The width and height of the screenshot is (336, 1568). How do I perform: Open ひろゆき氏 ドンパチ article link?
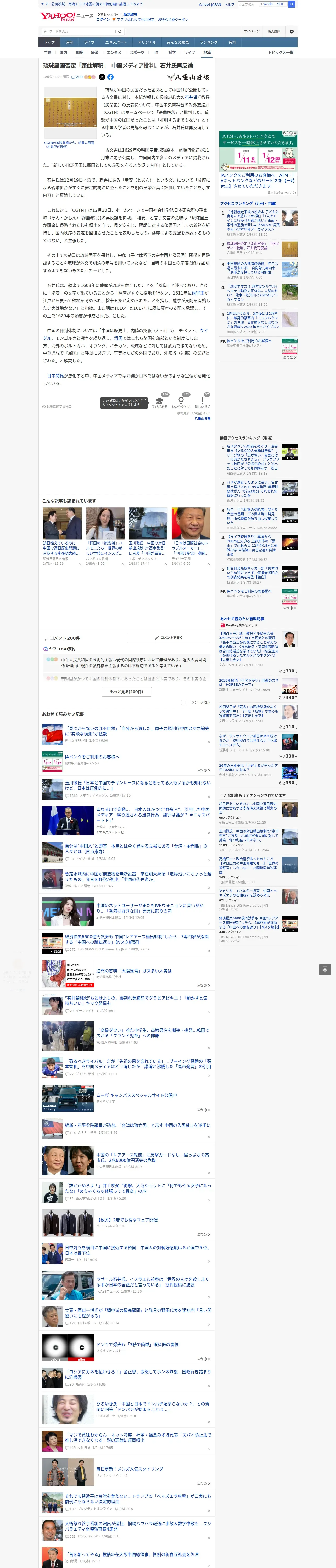[153, 1407]
